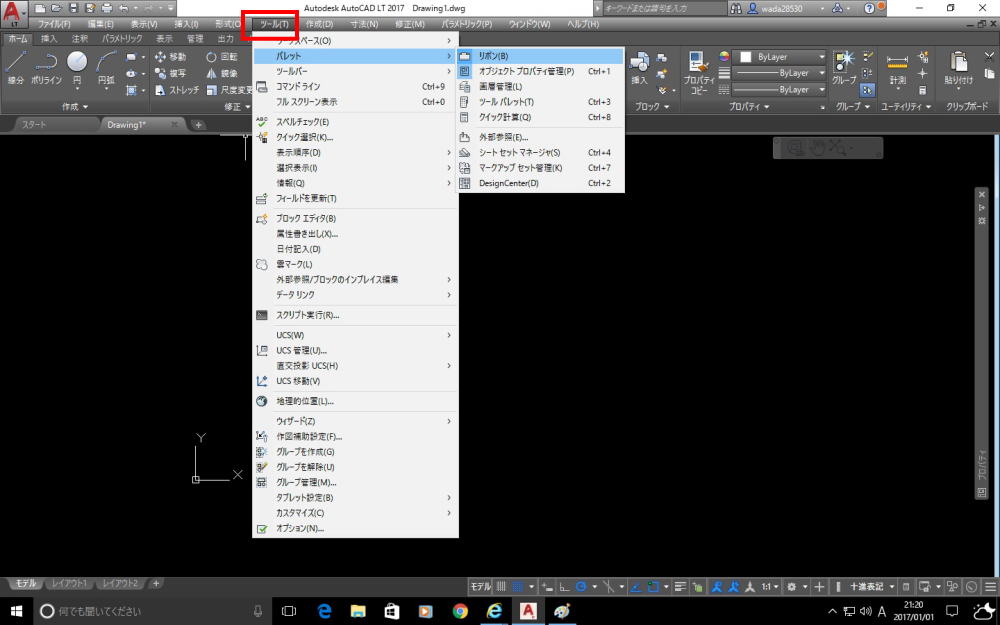Click the Mirror (鏡像) tool

pos(221,73)
